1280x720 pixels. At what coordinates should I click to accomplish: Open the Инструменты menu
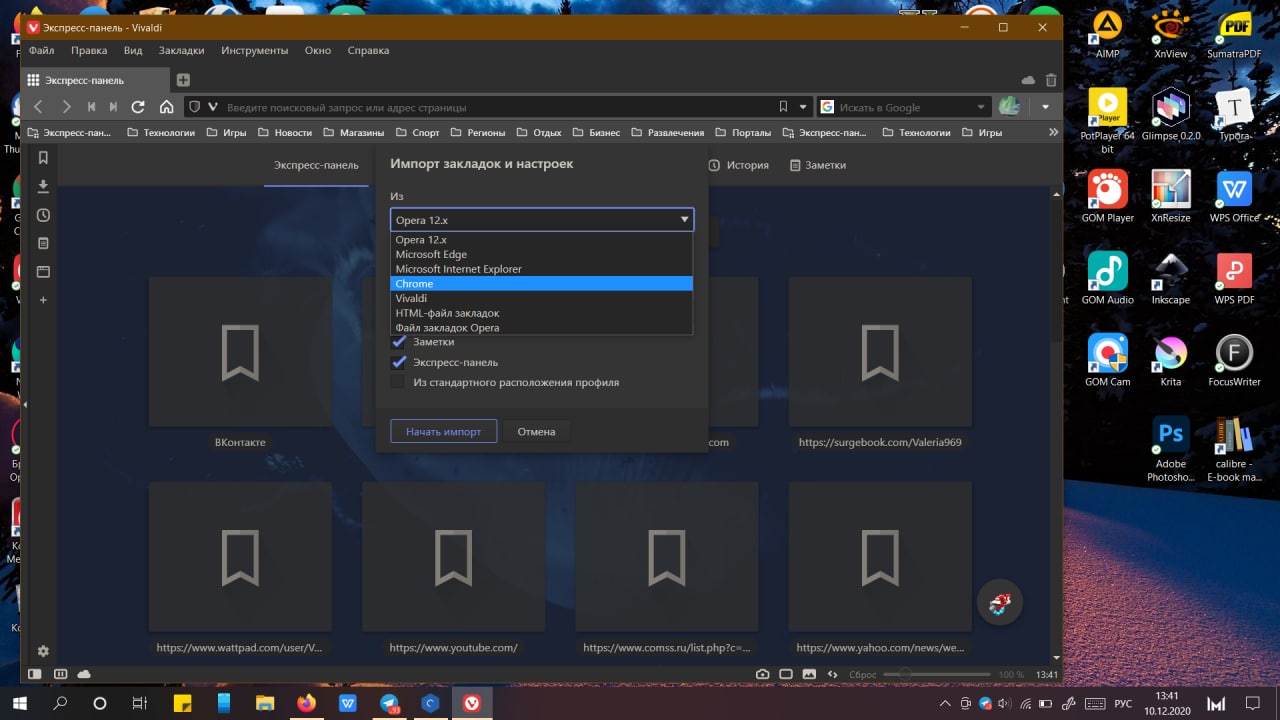pos(255,50)
